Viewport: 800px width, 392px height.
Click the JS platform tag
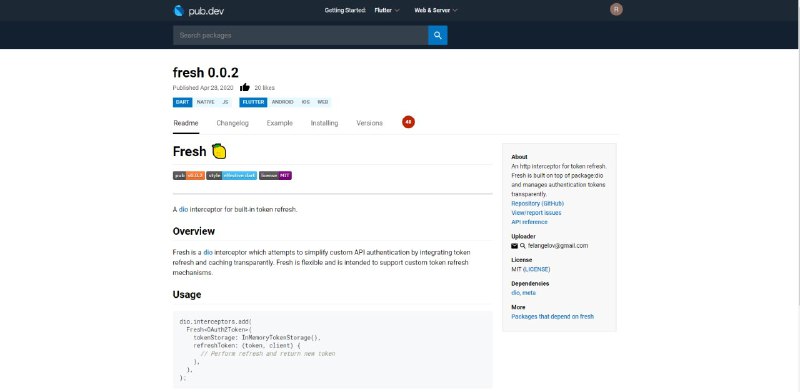225,102
